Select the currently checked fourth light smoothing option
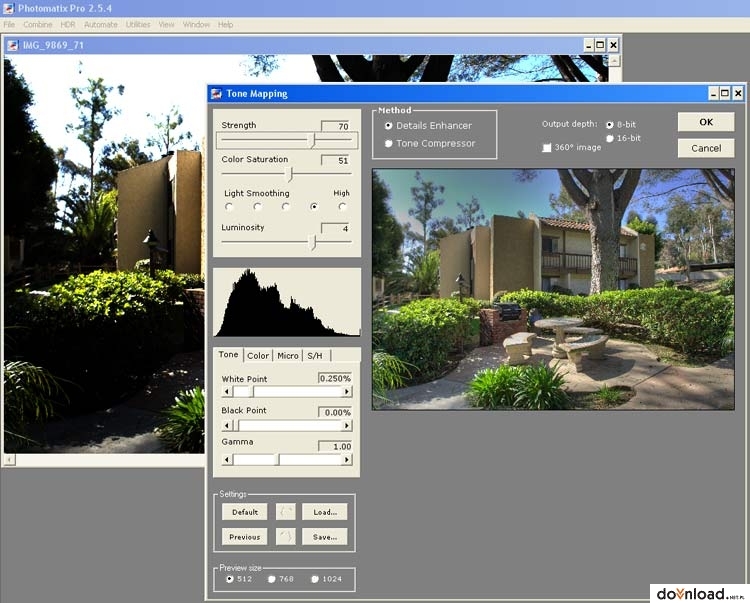This screenshot has height=603, width=750. click(x=314, y=207)
